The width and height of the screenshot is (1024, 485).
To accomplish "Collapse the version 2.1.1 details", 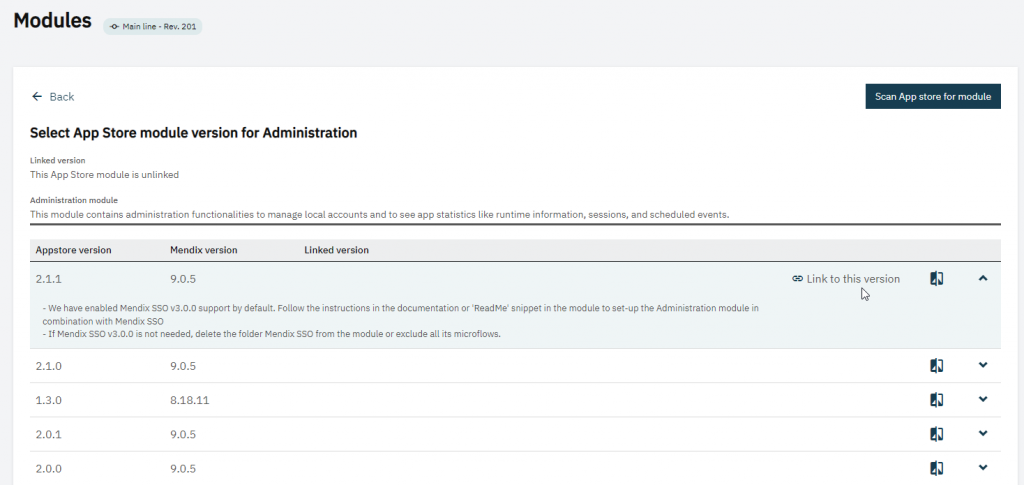I will pyautogui.click(x=983, y=278).
